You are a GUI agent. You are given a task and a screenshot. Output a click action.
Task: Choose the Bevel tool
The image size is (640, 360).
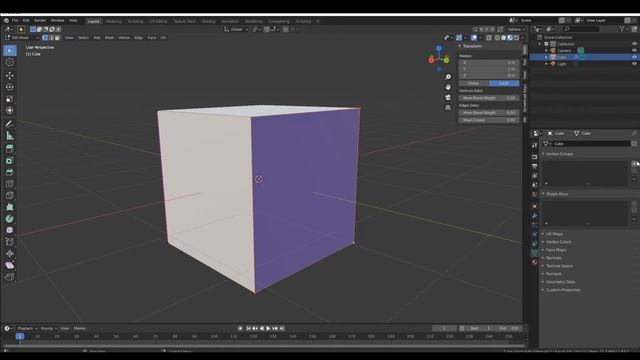10,172
